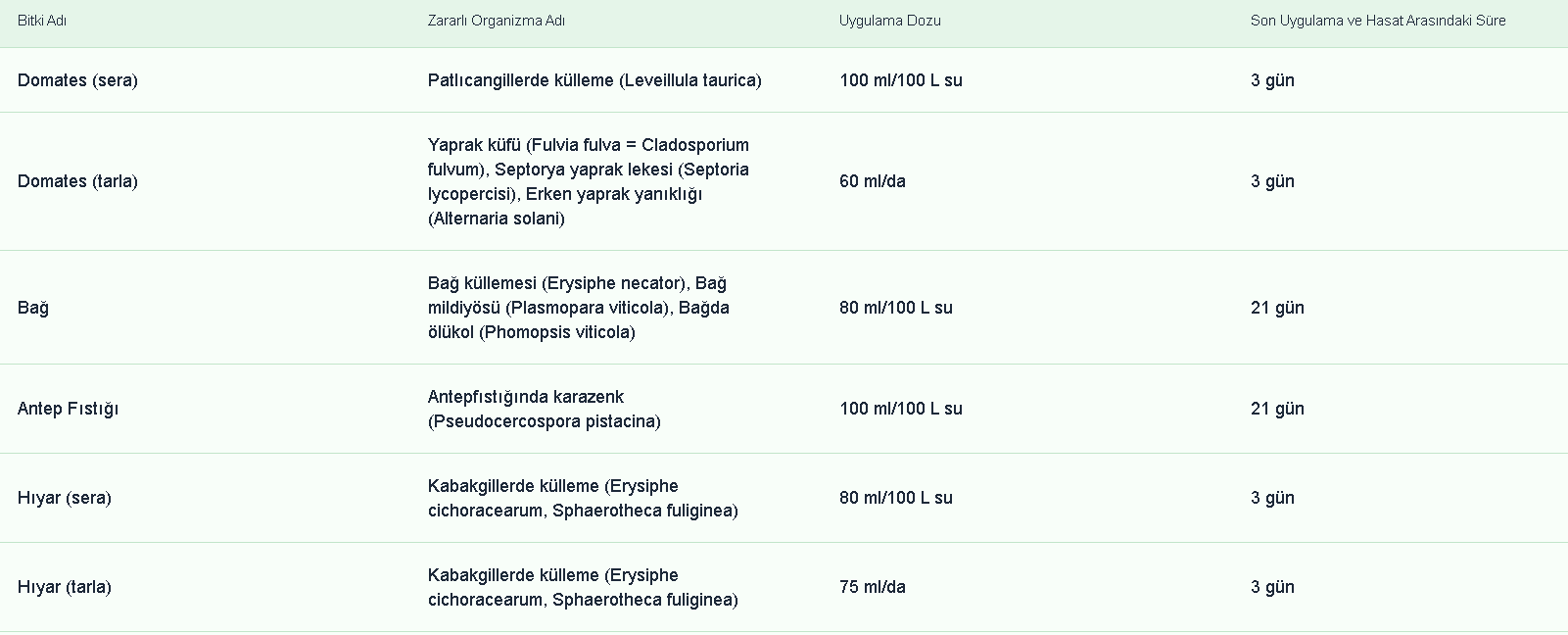
Task: Click Bağ row's '21 gün' value
Action: [1277, 308]
